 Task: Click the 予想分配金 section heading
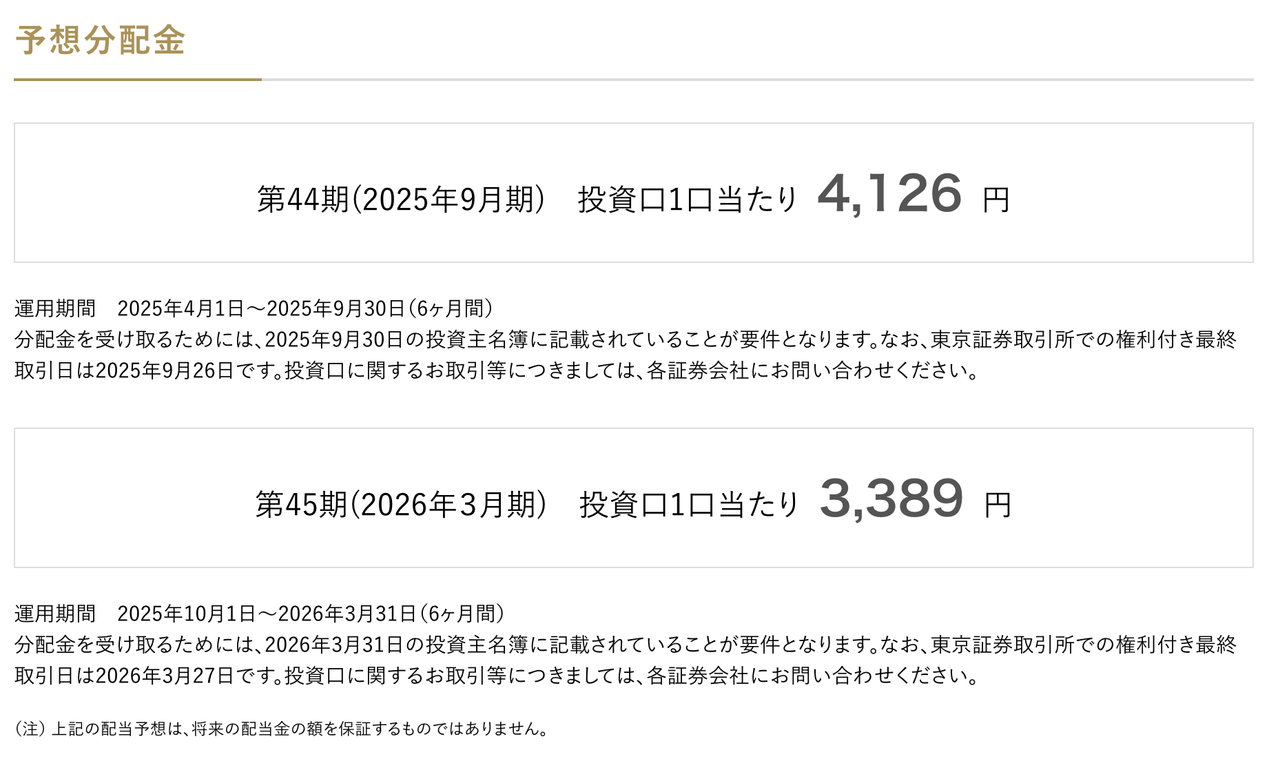point(100,40)
